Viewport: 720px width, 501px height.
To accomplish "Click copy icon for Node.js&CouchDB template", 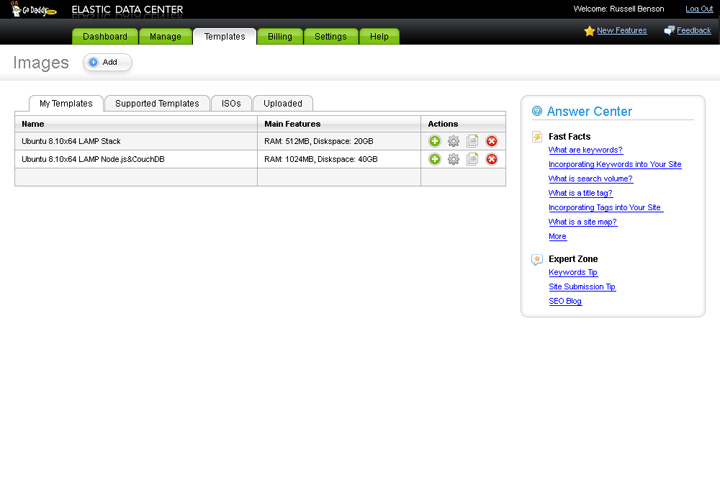I will [472, 159].
